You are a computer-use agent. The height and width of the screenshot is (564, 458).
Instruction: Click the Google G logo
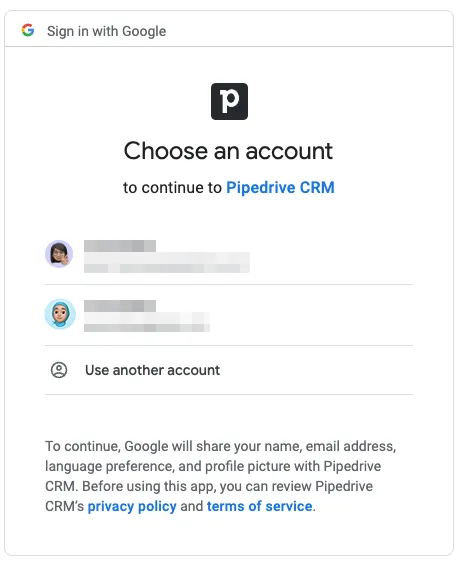(28, 31)
